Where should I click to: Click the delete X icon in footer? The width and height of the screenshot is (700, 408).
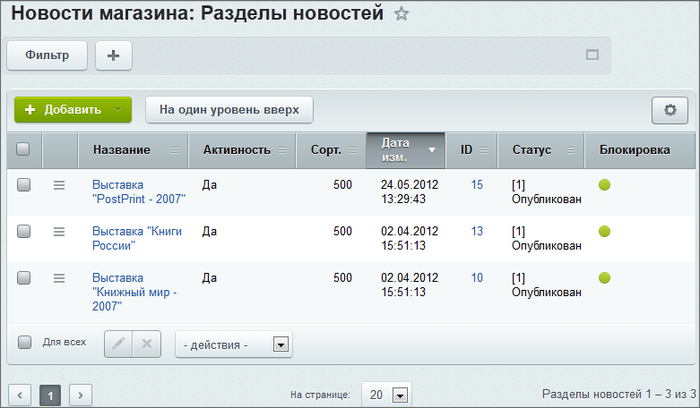[147, 344]
